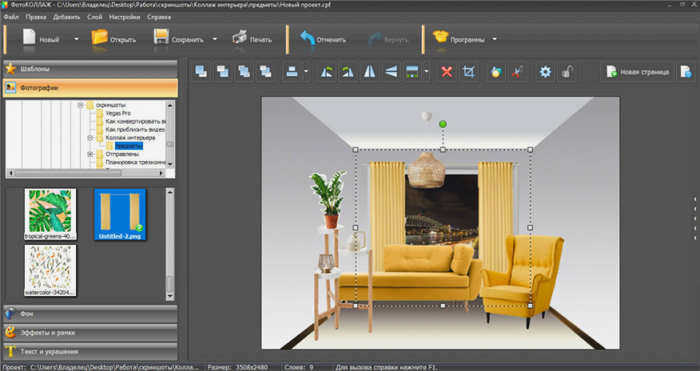Collapse the Коллаж интерьера tree node

(x=90, y=138)
